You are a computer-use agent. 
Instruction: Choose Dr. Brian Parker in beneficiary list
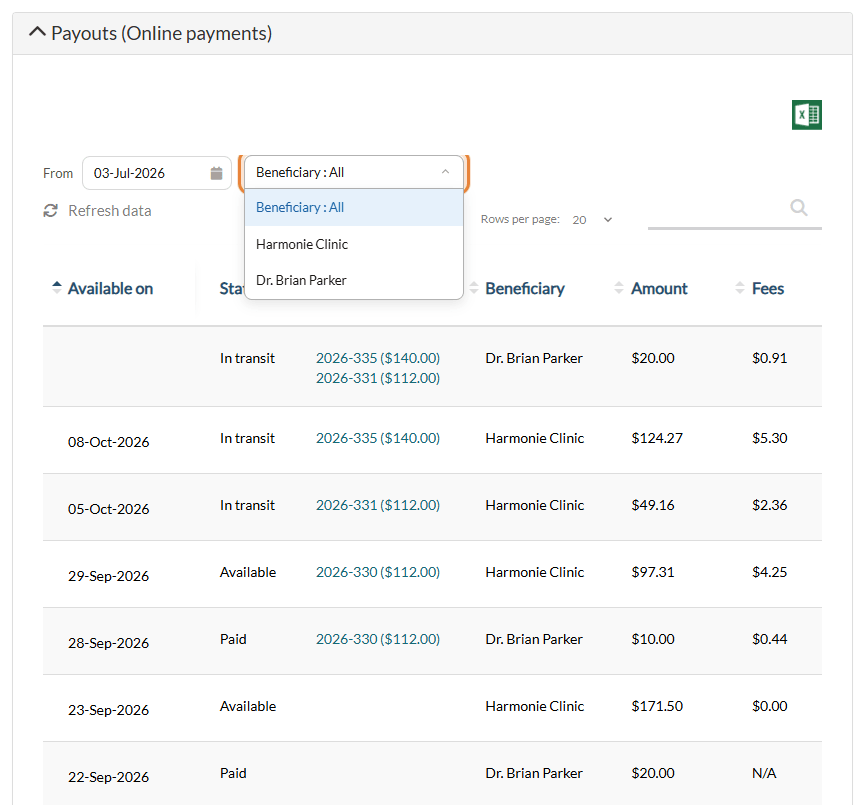(354, 280)
